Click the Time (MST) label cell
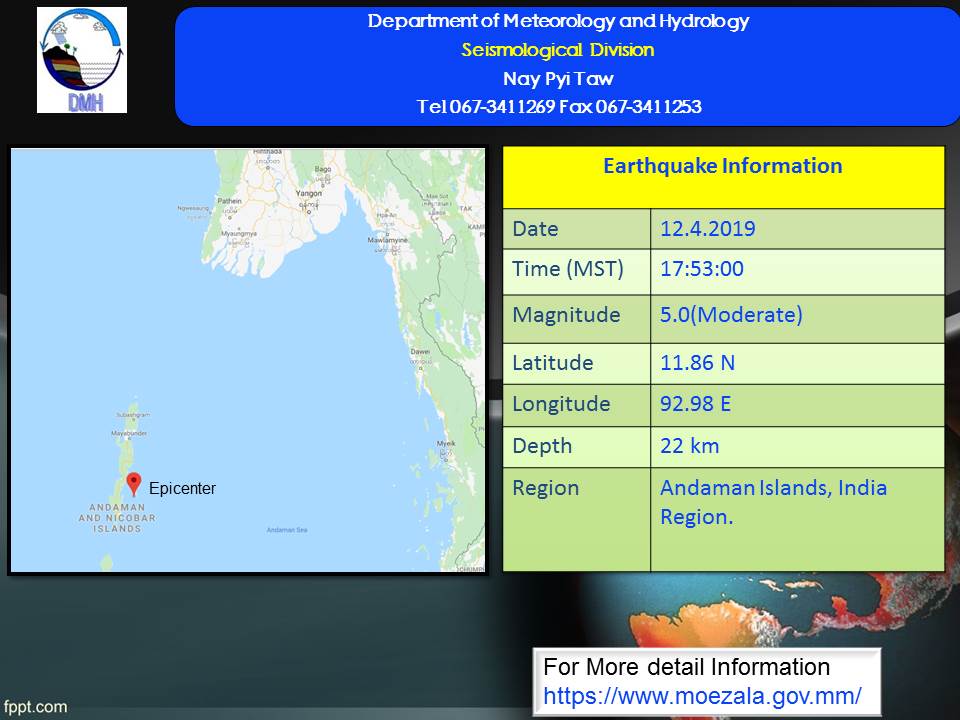960x720 pixels. (577, 272)
